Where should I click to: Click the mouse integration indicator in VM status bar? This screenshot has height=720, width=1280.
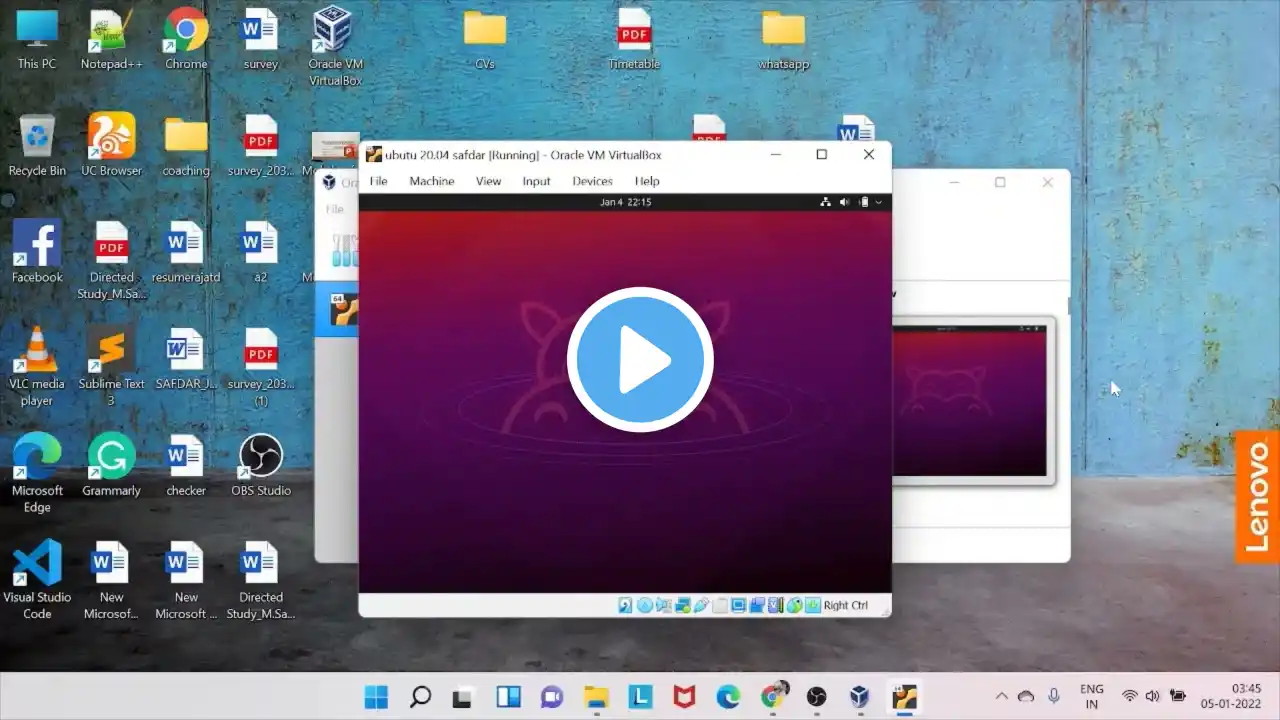795,605
